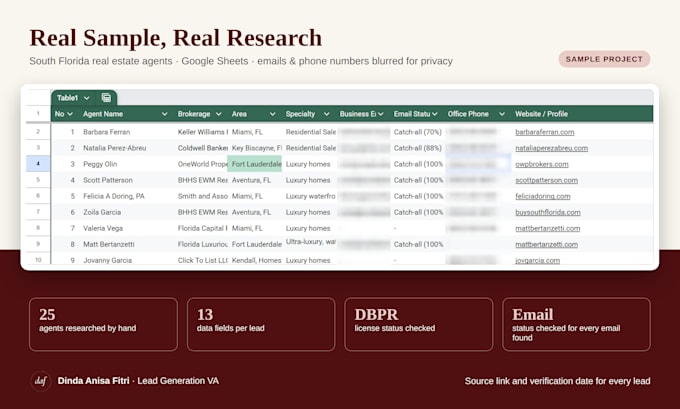The width and height of the screenshot is (680, 409).
Task: Click the SAMPLE PROJECT badge
Action: click(604, 59)
